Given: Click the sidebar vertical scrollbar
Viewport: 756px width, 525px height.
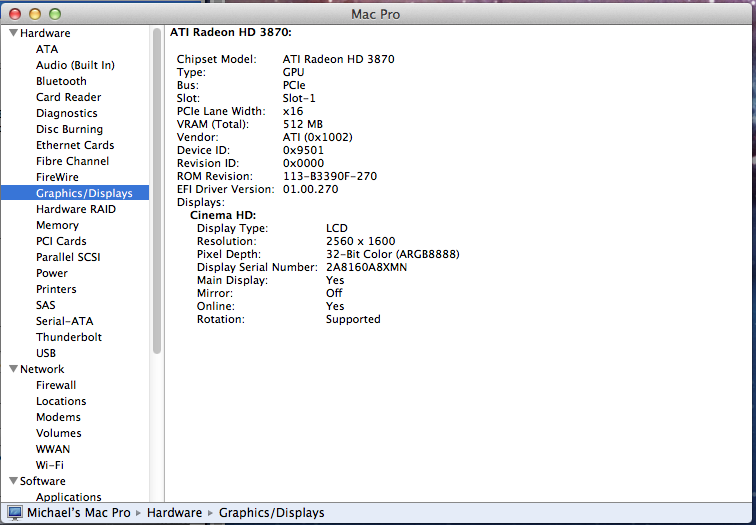Looking at the screenshot, I should (x=157, y=191).
